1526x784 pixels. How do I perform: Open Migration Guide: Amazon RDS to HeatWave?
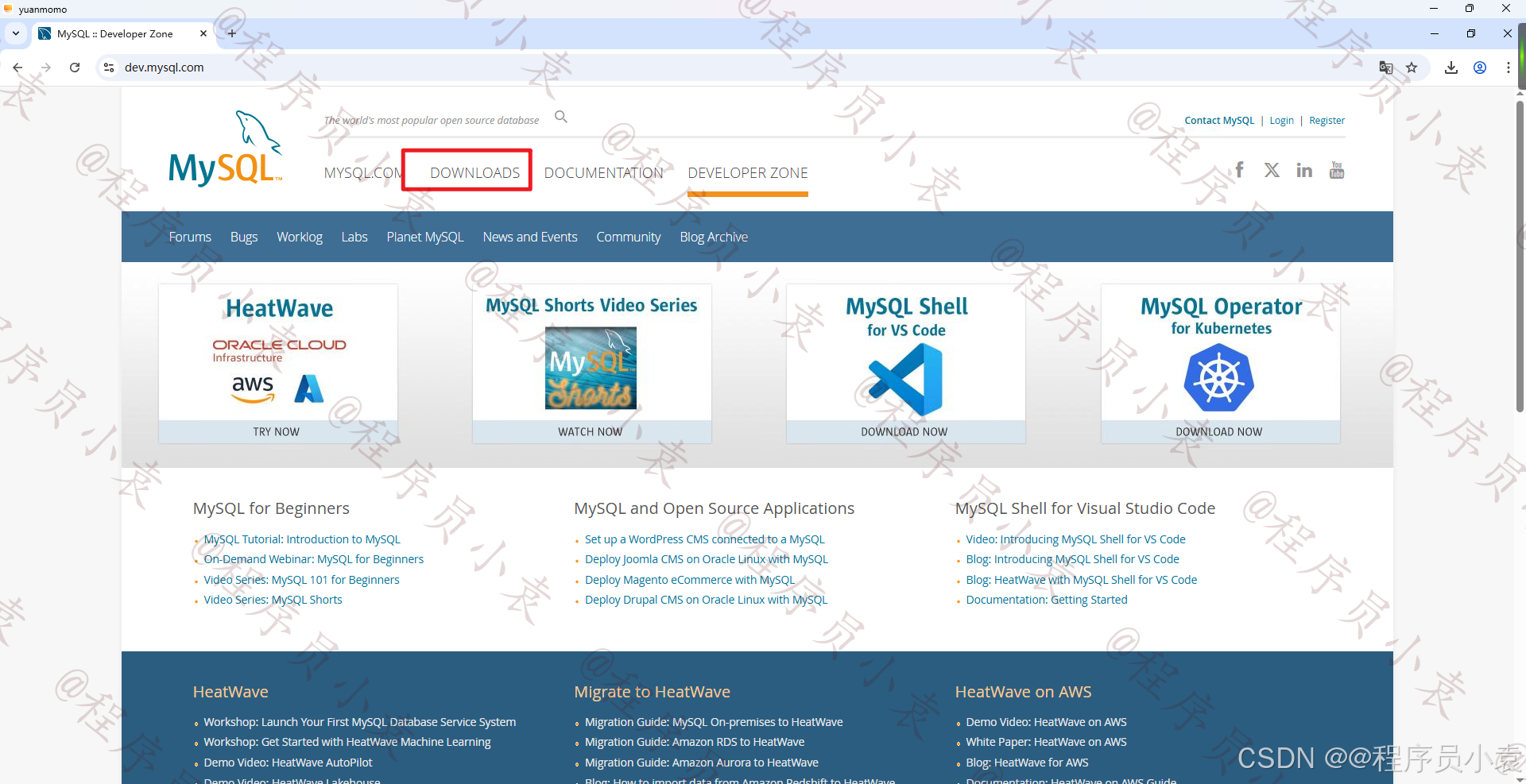click(695, 742)
